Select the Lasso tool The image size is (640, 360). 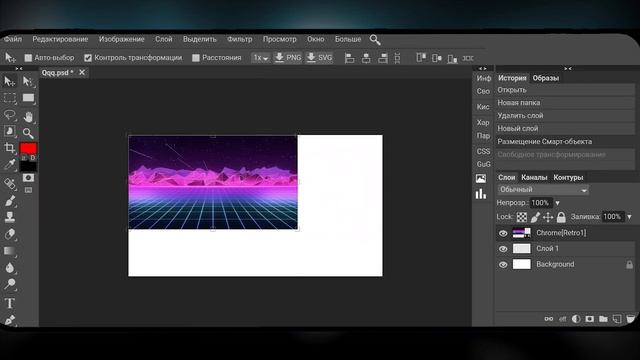10,115
